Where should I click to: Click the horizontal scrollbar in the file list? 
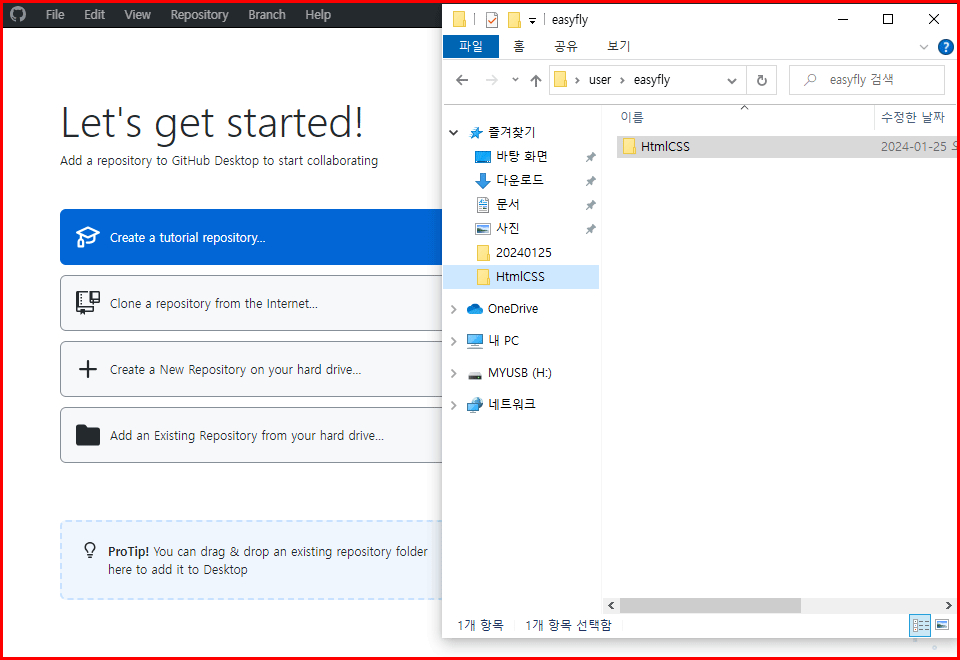tap(710, 606)
